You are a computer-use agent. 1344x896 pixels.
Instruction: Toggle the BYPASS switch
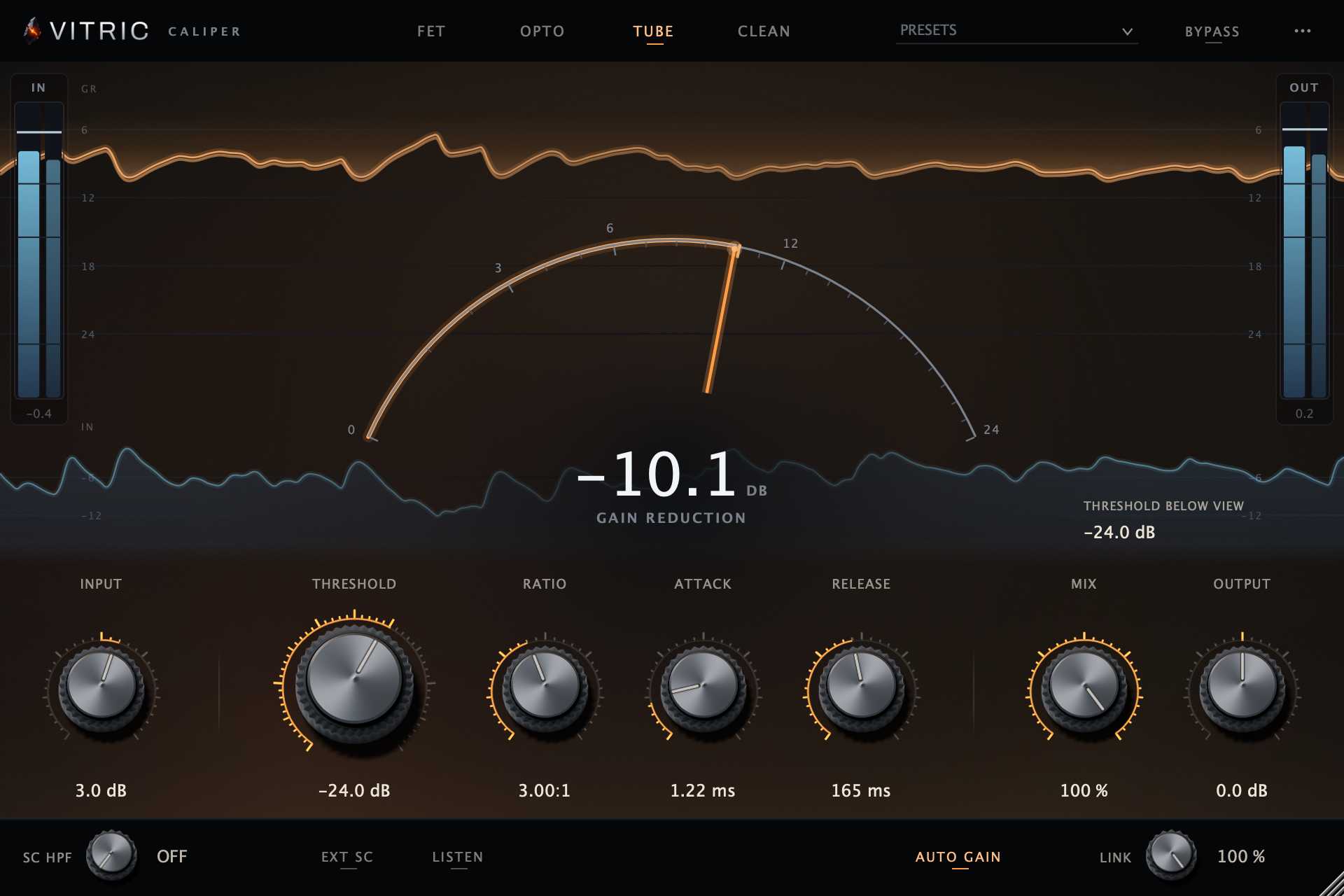click(1212, 31)
